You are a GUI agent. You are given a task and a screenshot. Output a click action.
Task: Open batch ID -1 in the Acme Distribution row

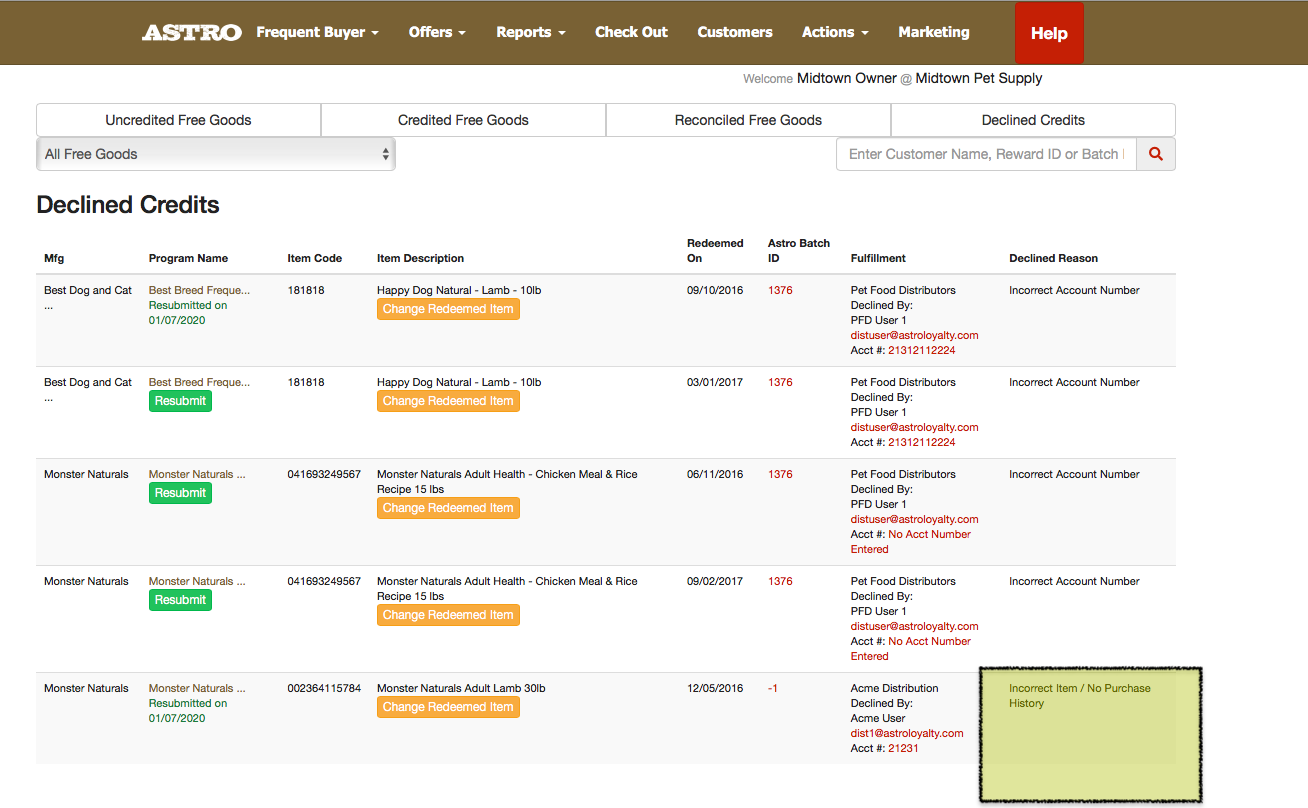[x=773, y=688]
